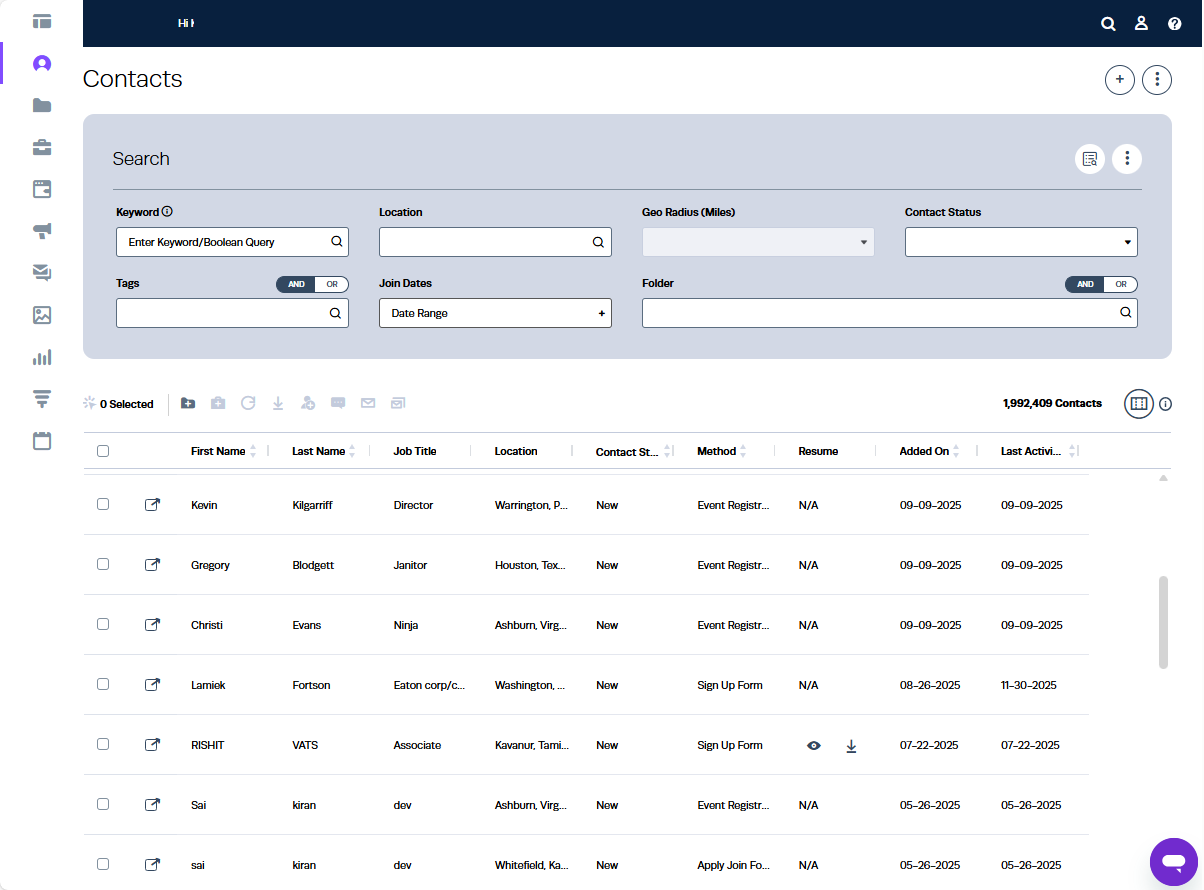Image resolution: width=1204 pixels, height=890 pixels.
Task: Click the Keyword search input field
Action: [x=225, y=242]
